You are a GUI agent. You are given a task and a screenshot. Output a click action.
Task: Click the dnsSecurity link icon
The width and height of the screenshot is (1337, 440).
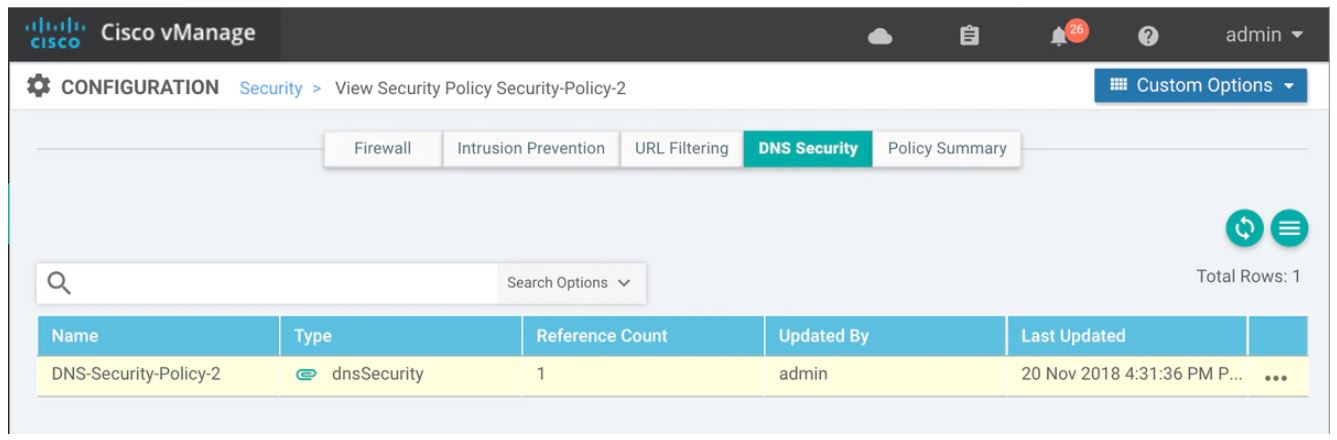305,375
